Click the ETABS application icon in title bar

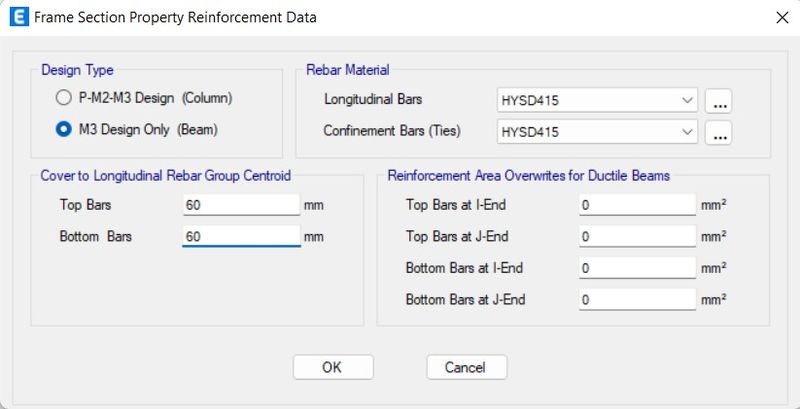coord(19,17)
